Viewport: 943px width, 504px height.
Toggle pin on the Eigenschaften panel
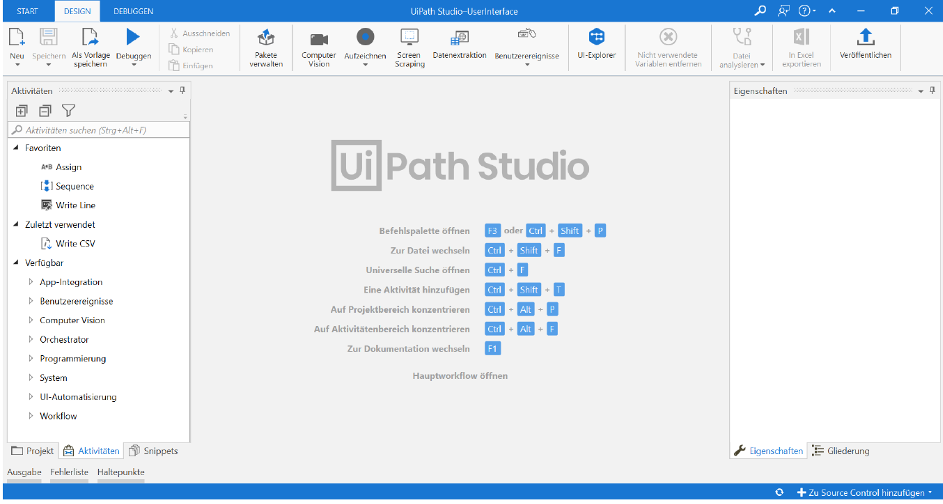(932, 90)
